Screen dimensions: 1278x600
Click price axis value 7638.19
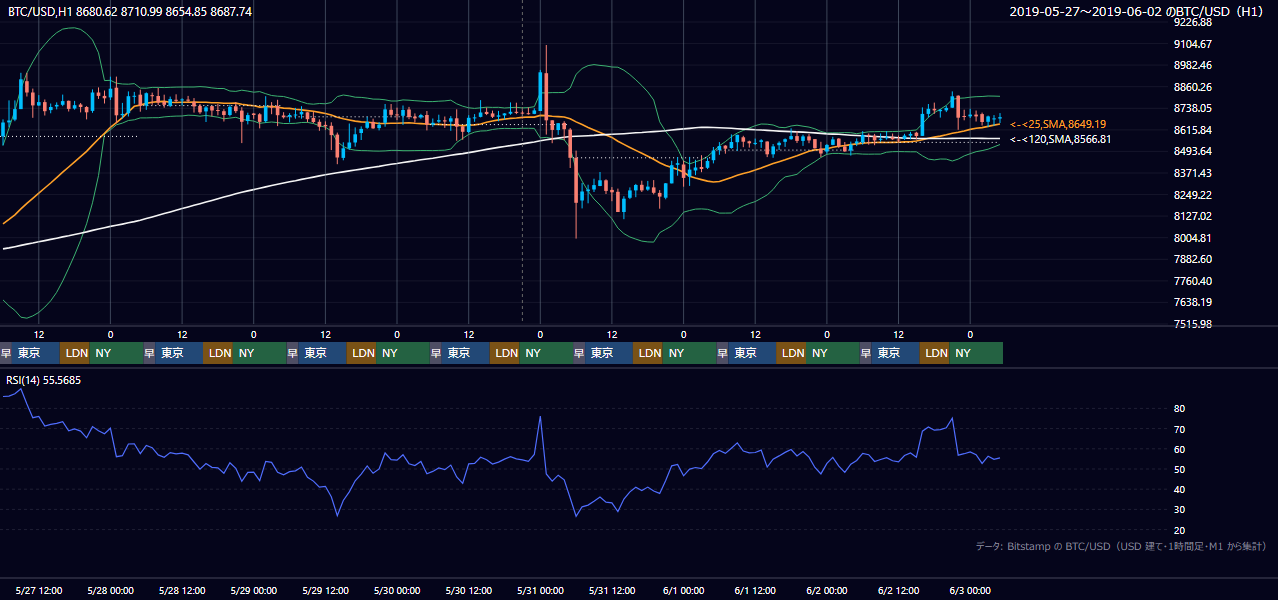(x=1193, y=302)
